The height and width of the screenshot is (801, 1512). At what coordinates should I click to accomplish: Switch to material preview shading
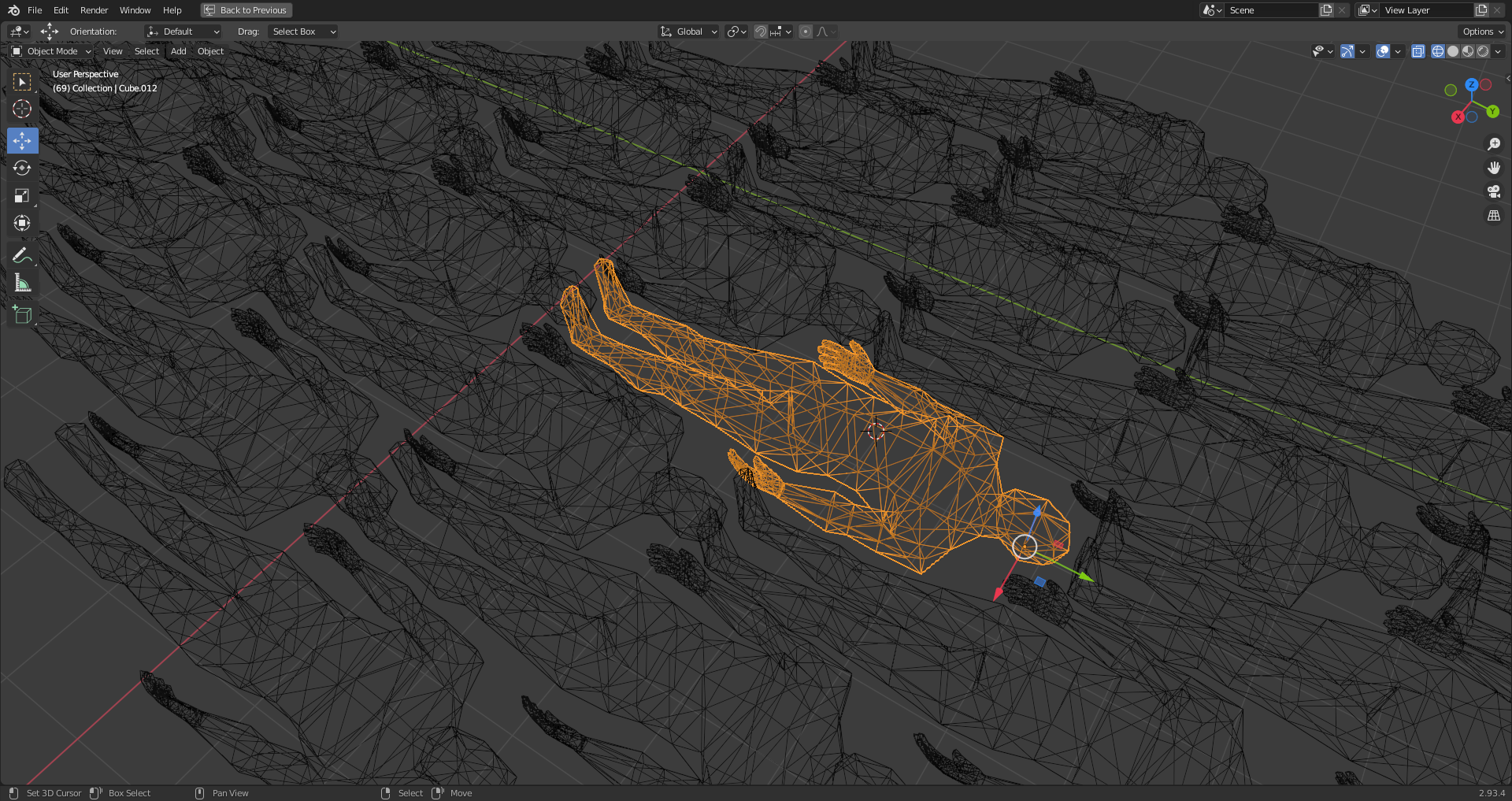pyautogui.click(x=1468, y=51)
